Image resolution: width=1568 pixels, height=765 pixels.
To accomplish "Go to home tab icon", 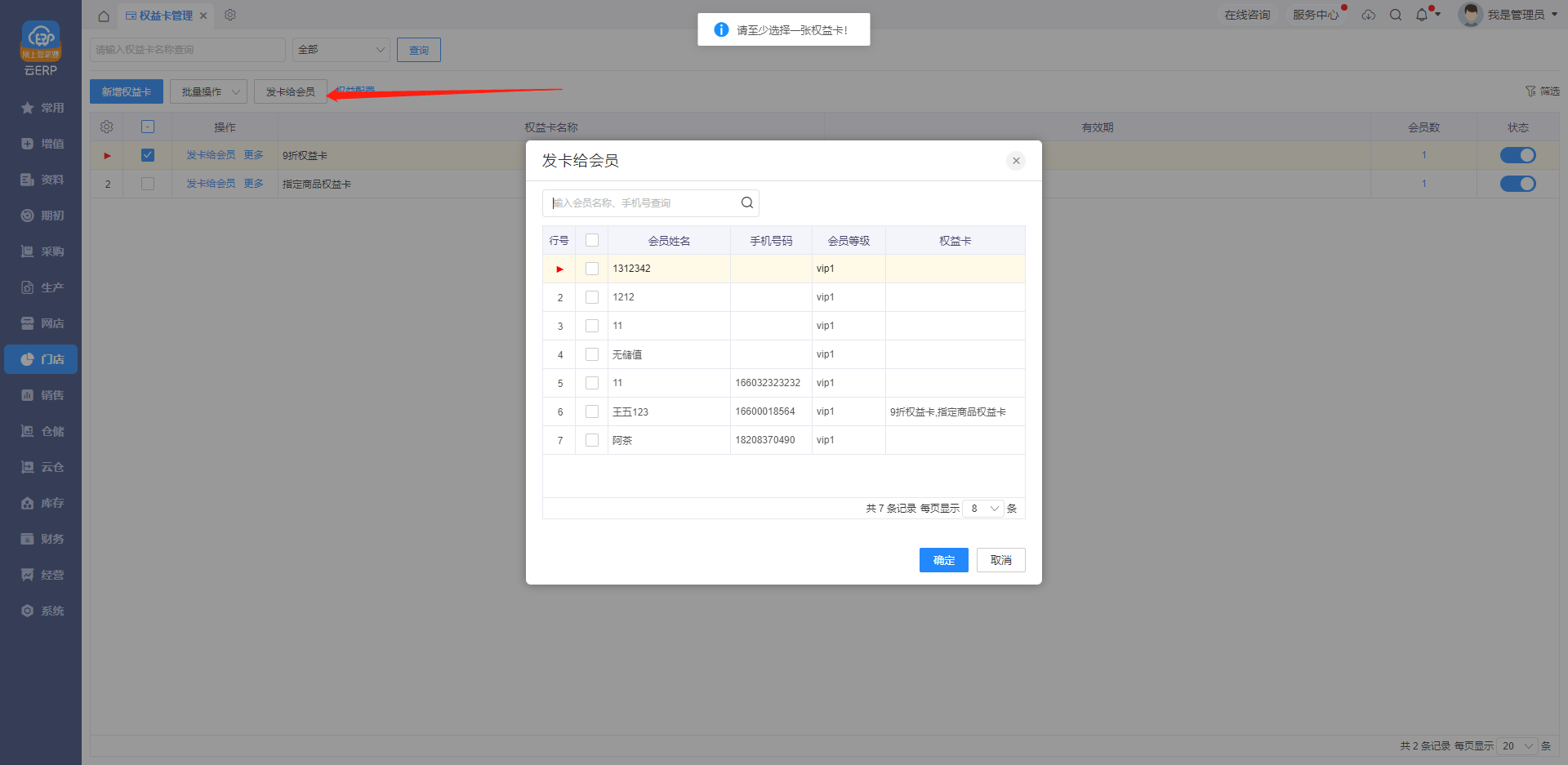I will 104,16.
